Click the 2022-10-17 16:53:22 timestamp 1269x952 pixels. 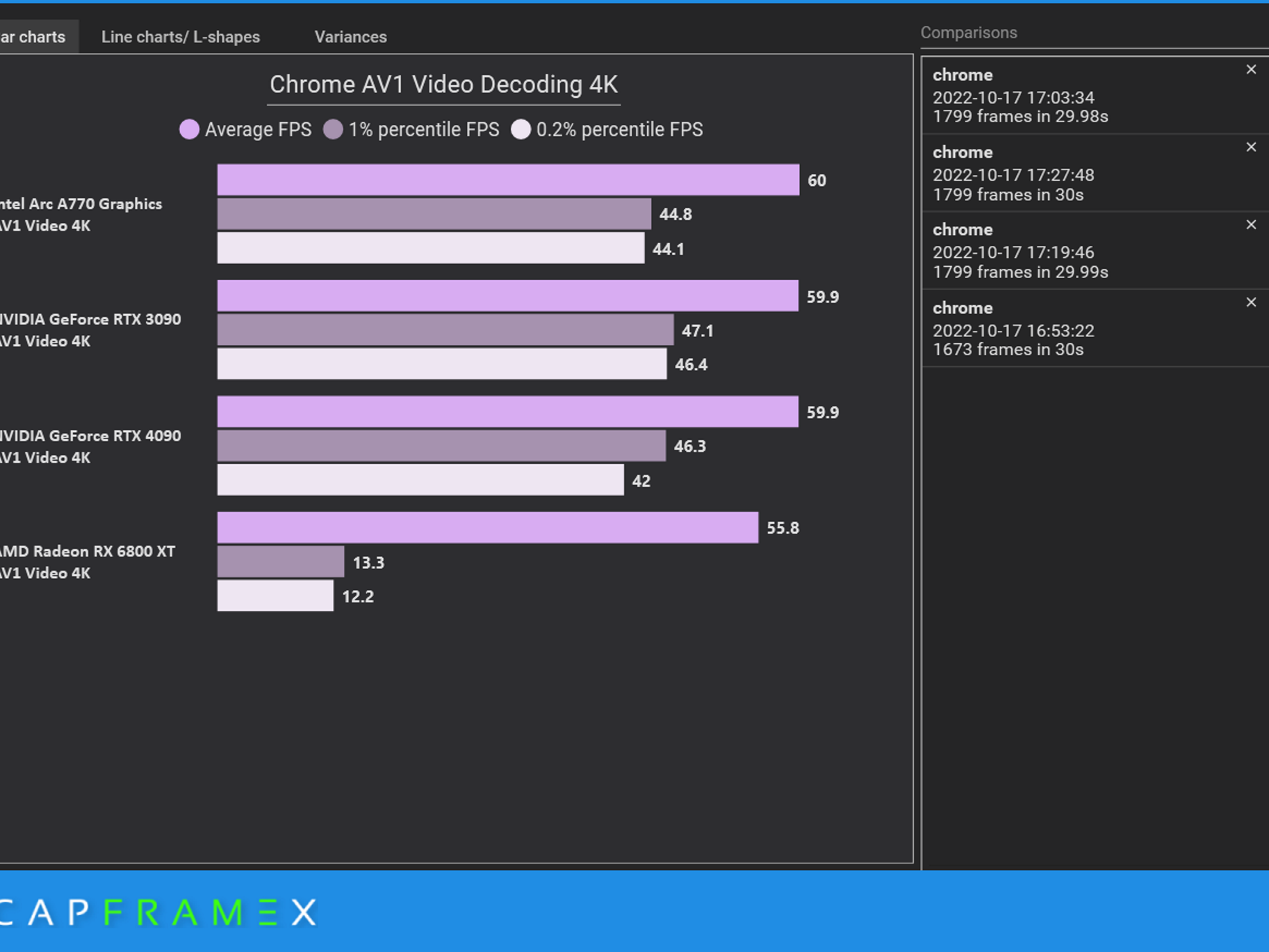click(1013, 331)
